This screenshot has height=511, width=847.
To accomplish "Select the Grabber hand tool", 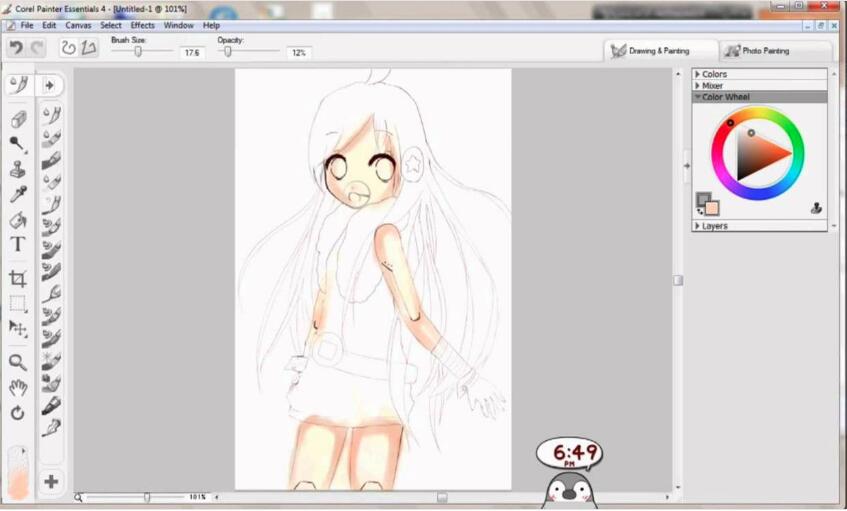I will click(18, 387).
